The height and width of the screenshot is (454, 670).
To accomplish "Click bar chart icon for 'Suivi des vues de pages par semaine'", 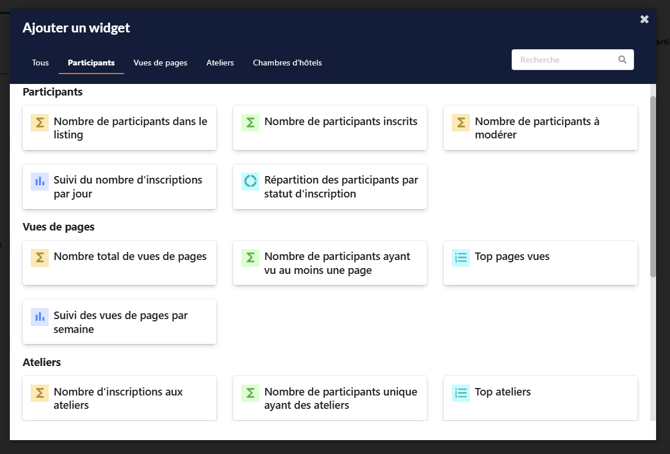I will point(40,317).
